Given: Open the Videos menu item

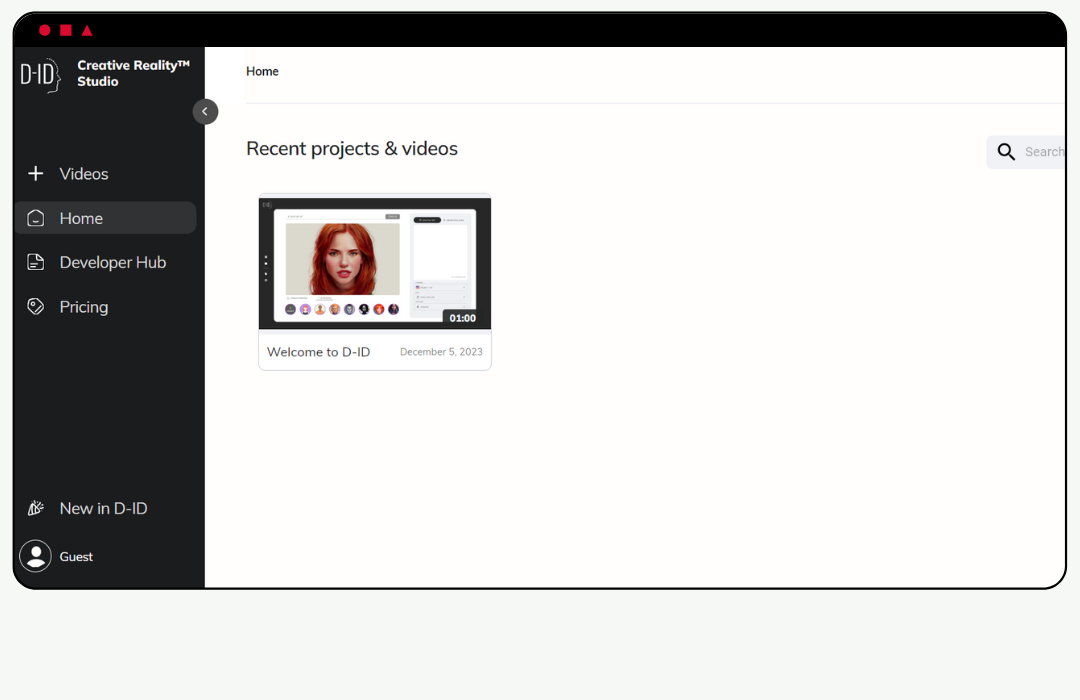Looking at the screenshot, I should click(84, 174).
